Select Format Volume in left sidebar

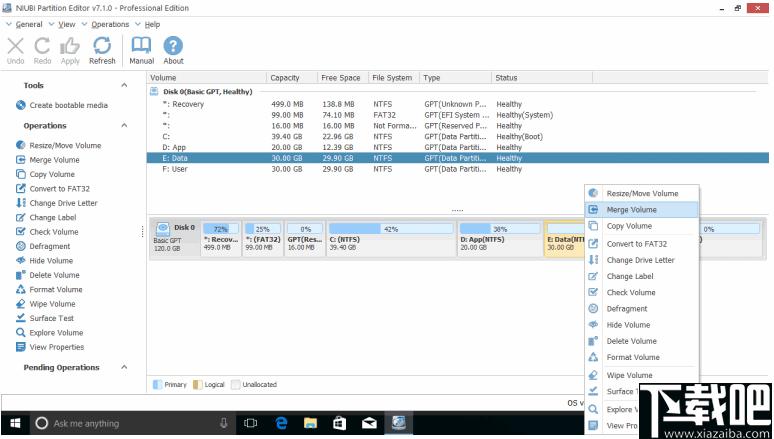click(49, 289)
